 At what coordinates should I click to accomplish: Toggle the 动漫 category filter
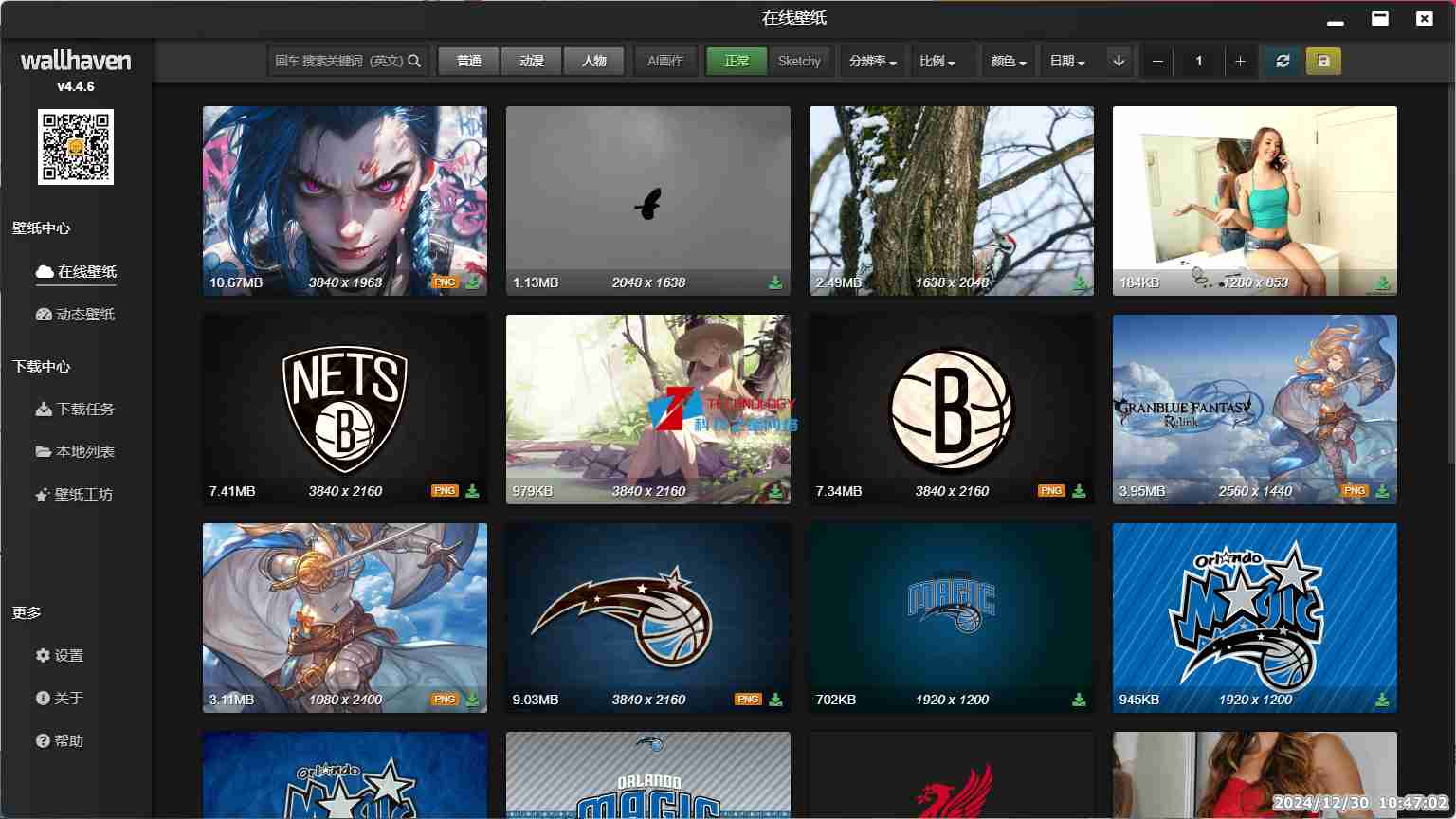[x=532, y=62]
